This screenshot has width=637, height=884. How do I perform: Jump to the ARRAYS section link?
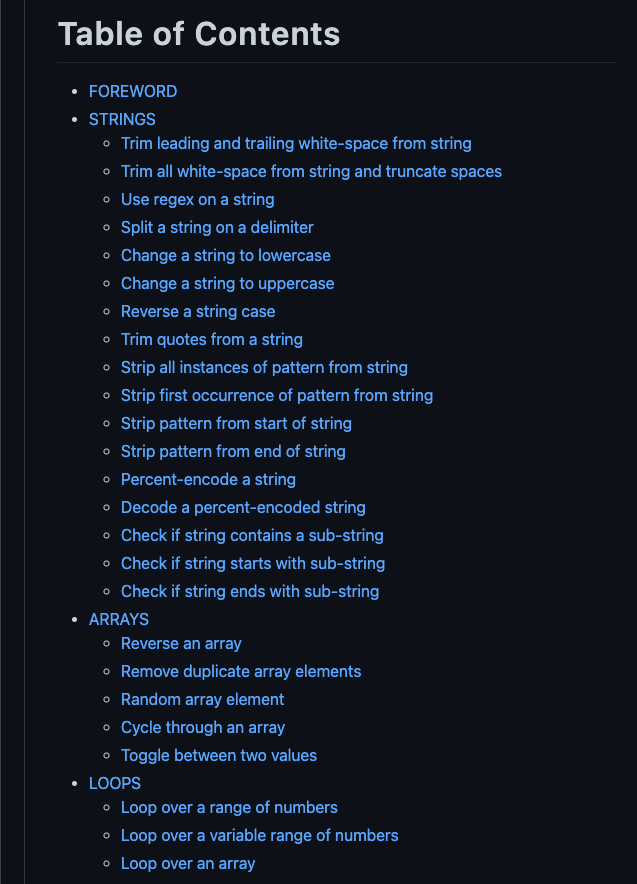coord(119,620)
